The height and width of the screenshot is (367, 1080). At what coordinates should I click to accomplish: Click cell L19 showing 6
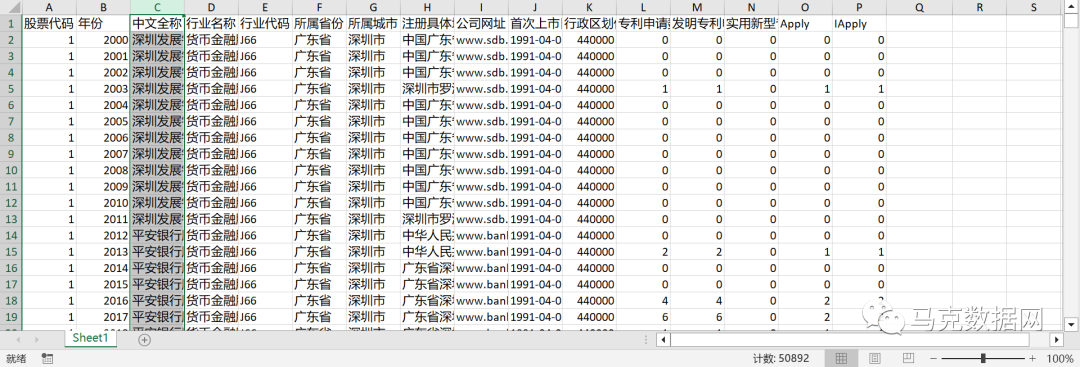pos(643,316)
